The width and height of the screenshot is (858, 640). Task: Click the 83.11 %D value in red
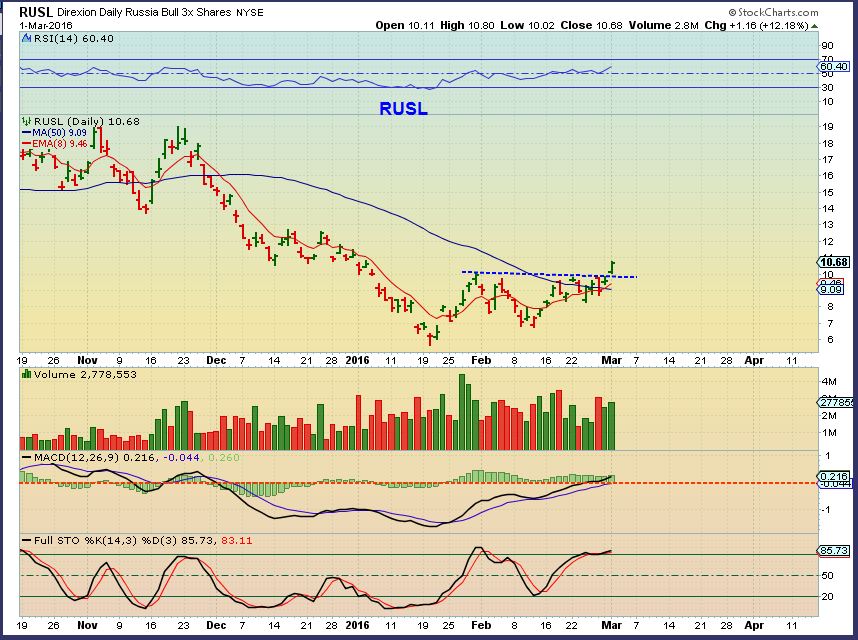tap(237, 540)
